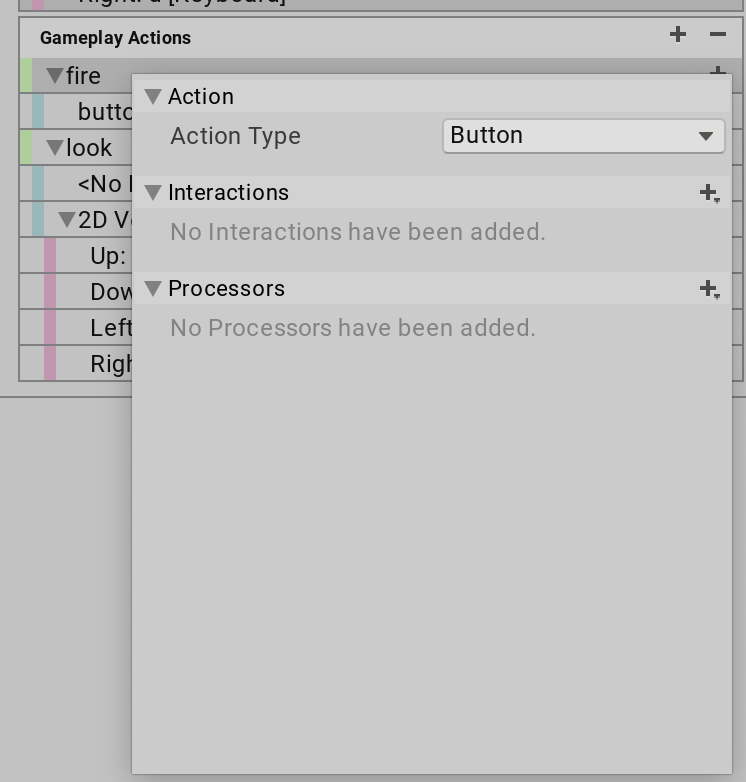The width and height of the screenshot is (746, 782).
Task: Select the Left binding row
Action: tap(110, 328)
